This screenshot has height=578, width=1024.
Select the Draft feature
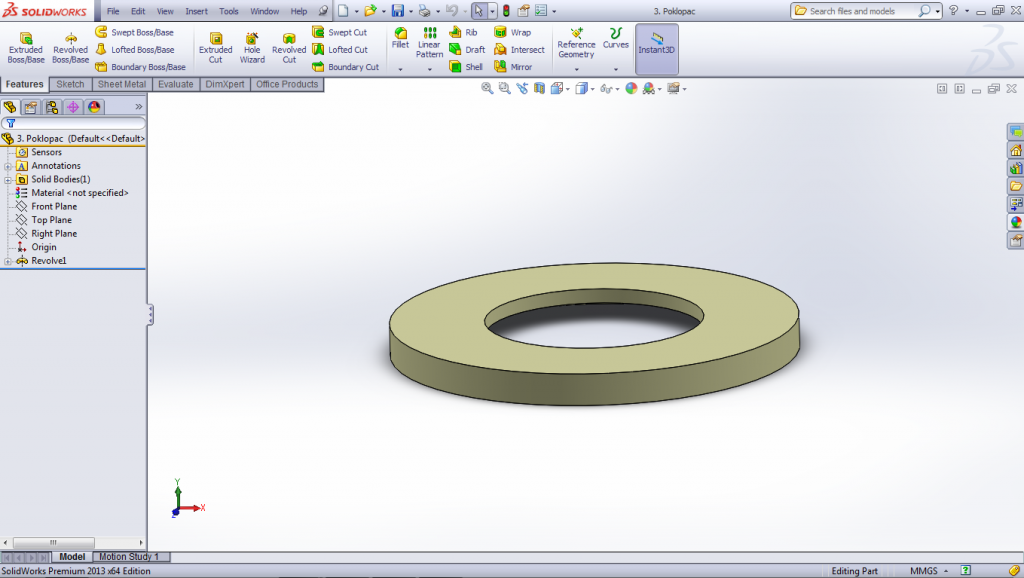[x=467, y=50]
